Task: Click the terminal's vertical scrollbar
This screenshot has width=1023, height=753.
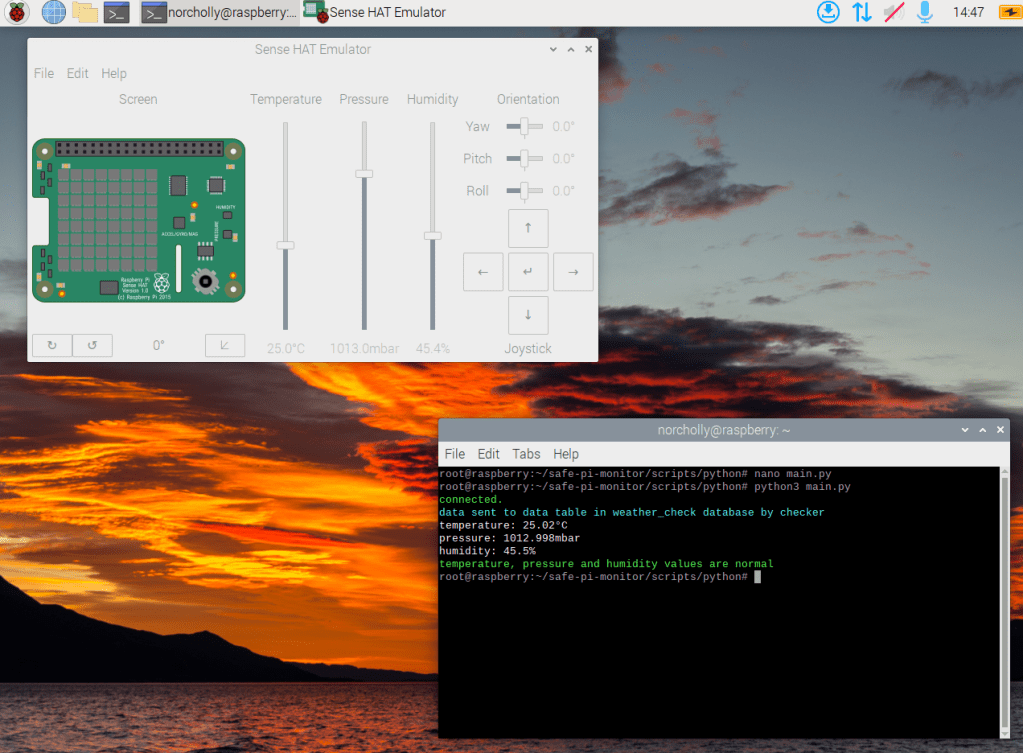Action: pos(1003,600)
